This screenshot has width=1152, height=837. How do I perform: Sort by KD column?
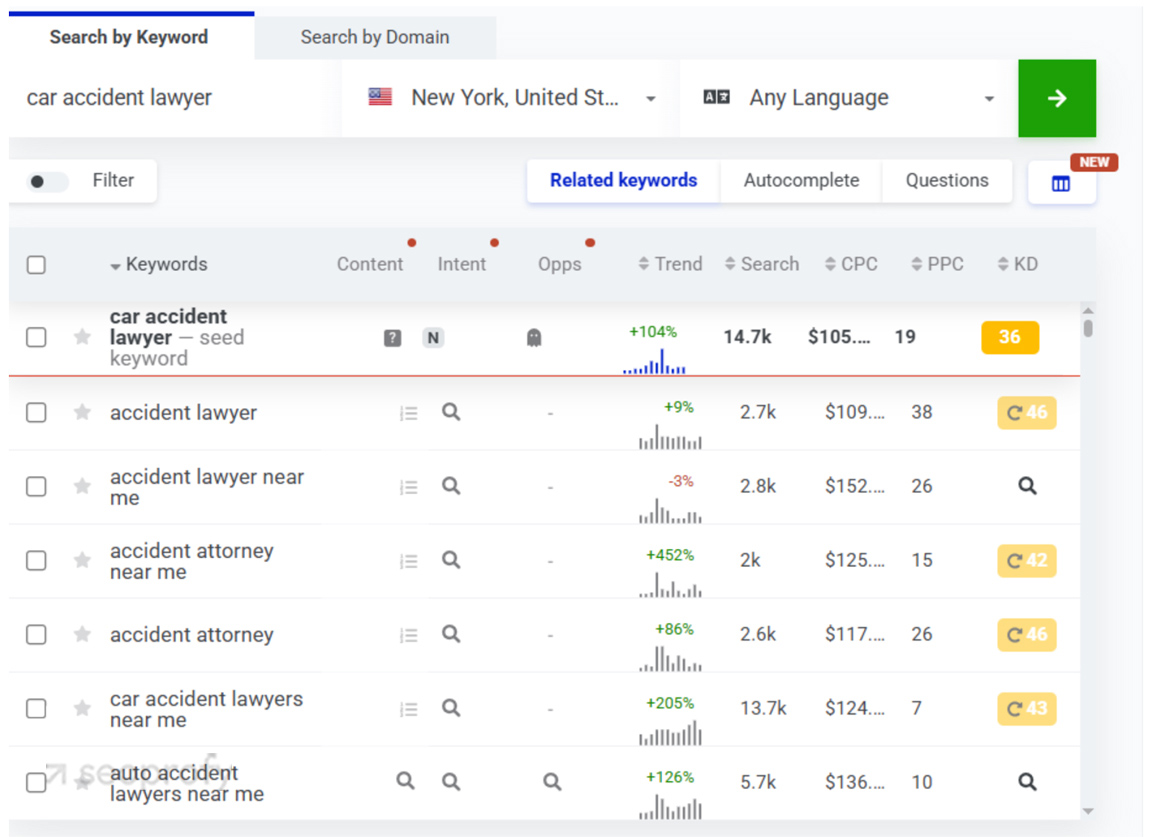pos(1018,264)
